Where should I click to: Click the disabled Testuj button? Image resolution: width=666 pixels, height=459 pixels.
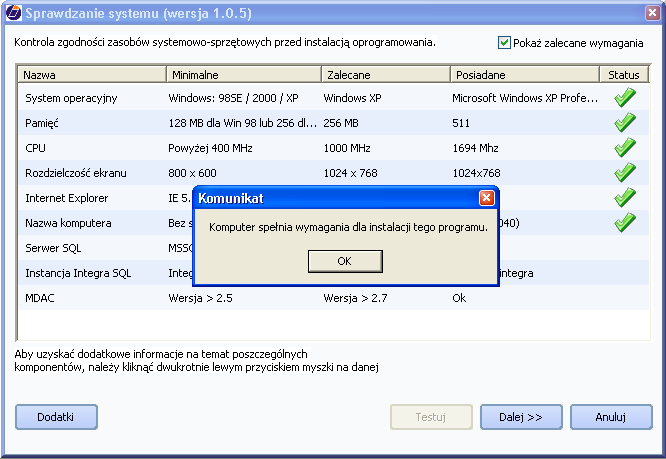tap(431, 417)
